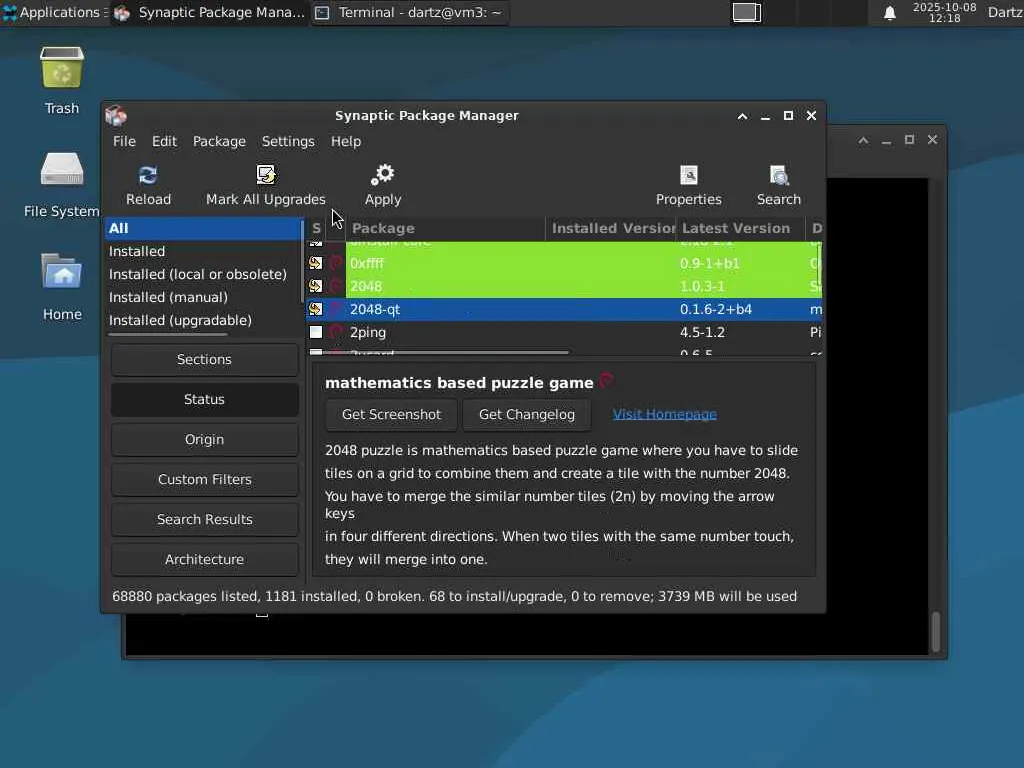Sort by Package column header
This screenshot has width=1024, height=768.
(445, 229)
